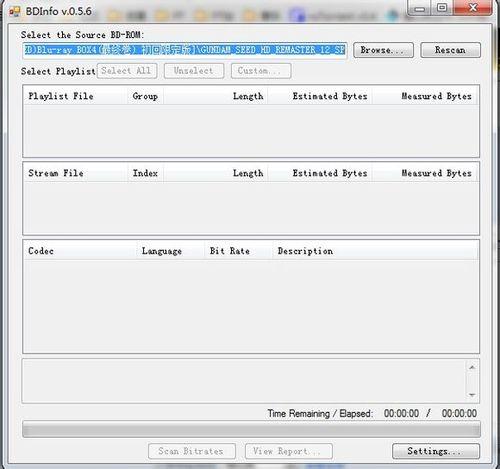The width and height of the screenshot is (500, 469).
Task: Click the scroll down arrow in log box
Action: coord(472,395)
